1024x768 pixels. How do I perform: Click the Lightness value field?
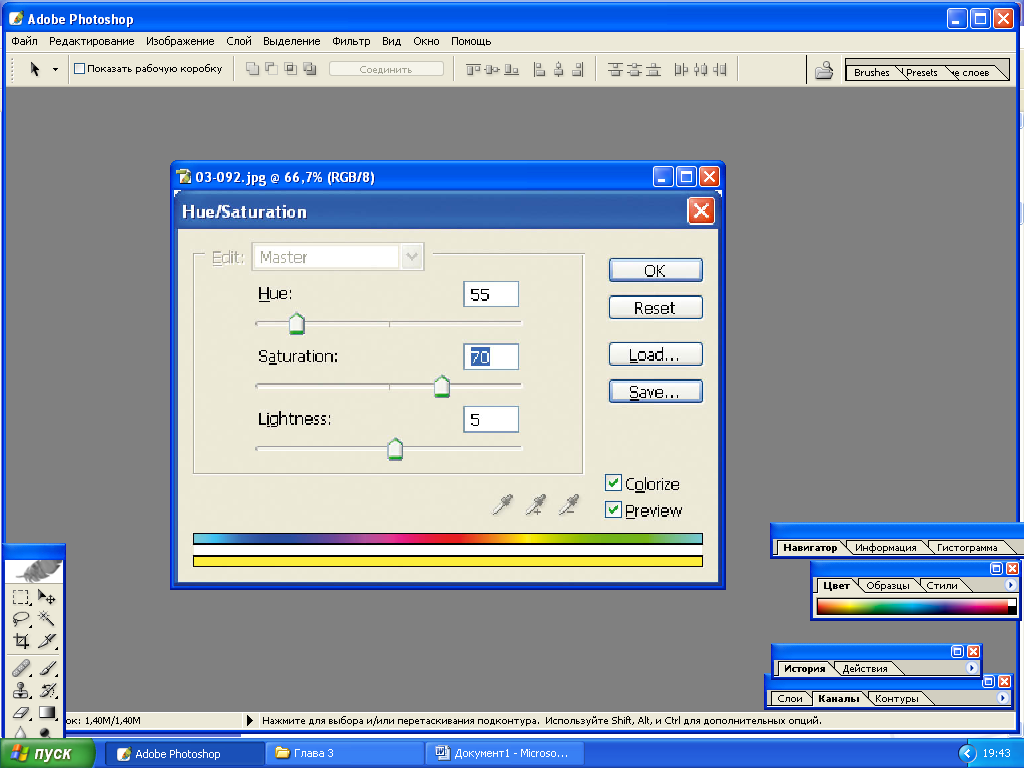pyautogui.click(x=491, y=419)
